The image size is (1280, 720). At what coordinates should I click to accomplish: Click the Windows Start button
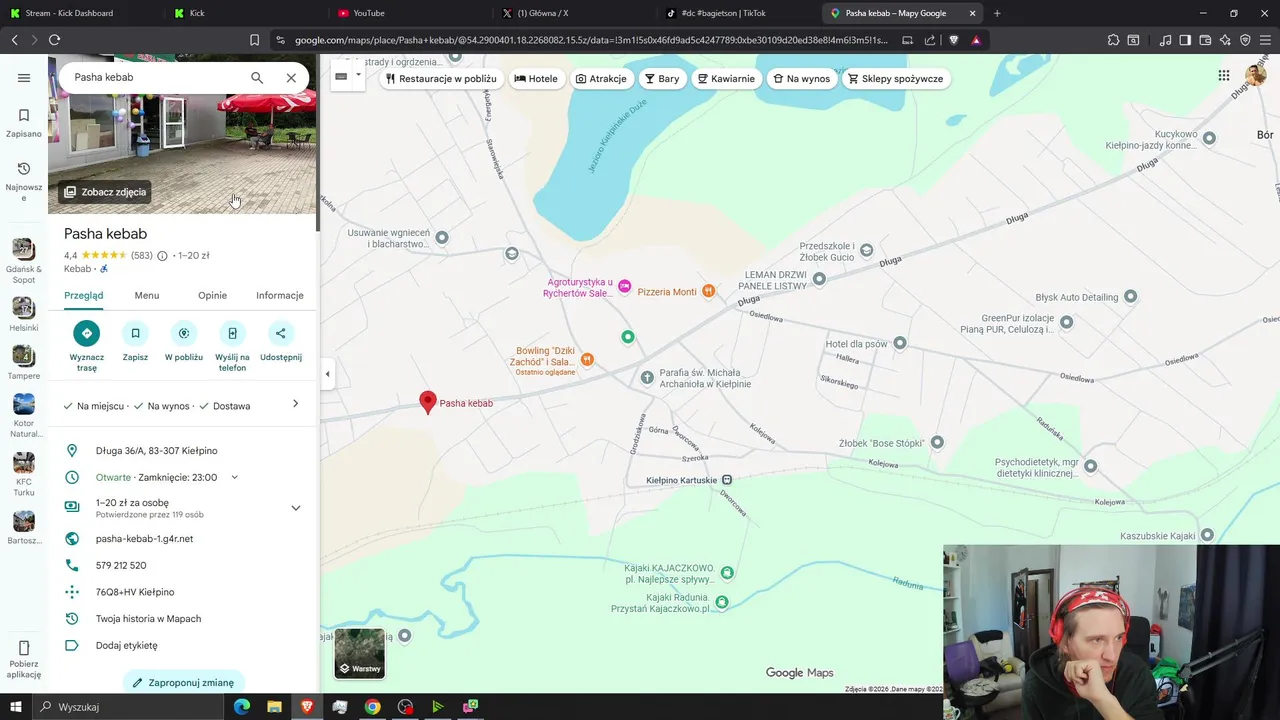(16, 707)
